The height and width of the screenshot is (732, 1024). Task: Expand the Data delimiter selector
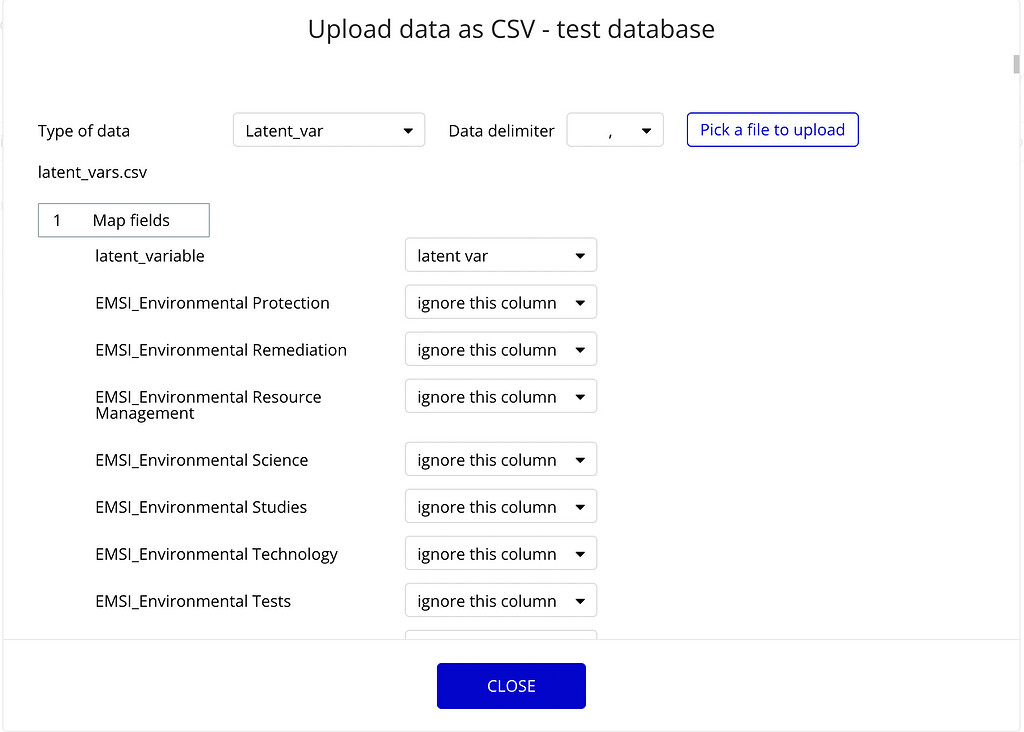coord(614,129)
